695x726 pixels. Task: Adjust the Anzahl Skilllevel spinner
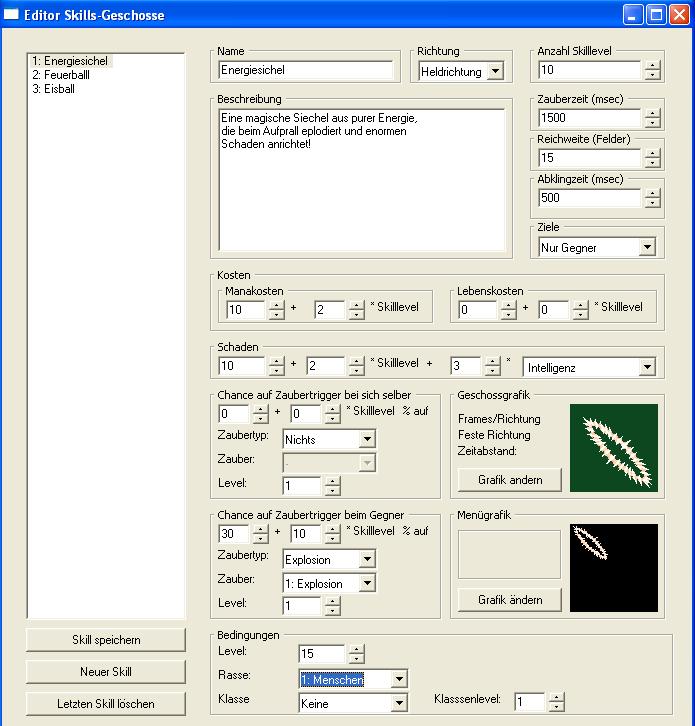(652, 70)
